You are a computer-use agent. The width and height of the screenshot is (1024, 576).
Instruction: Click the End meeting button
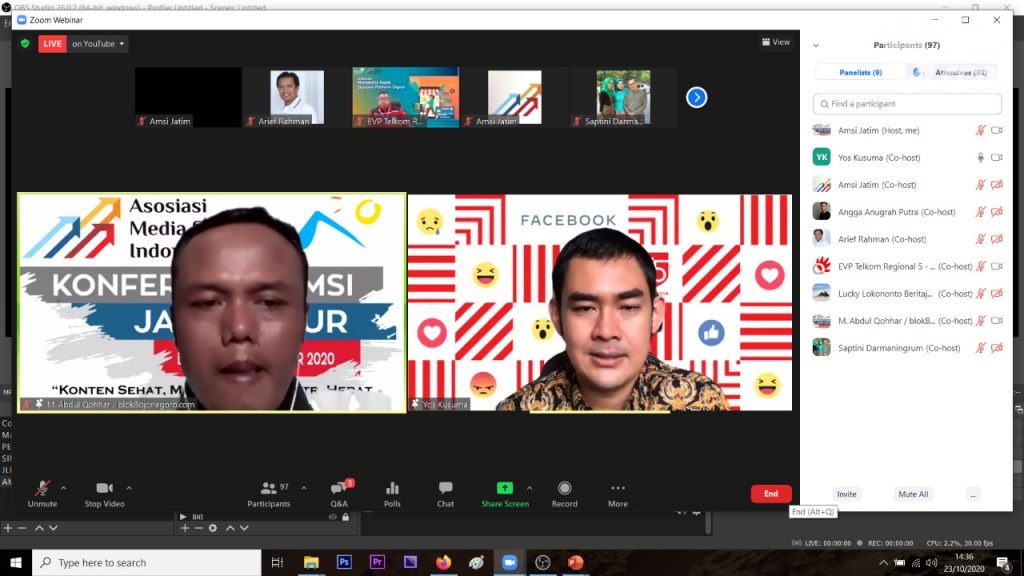771,494
